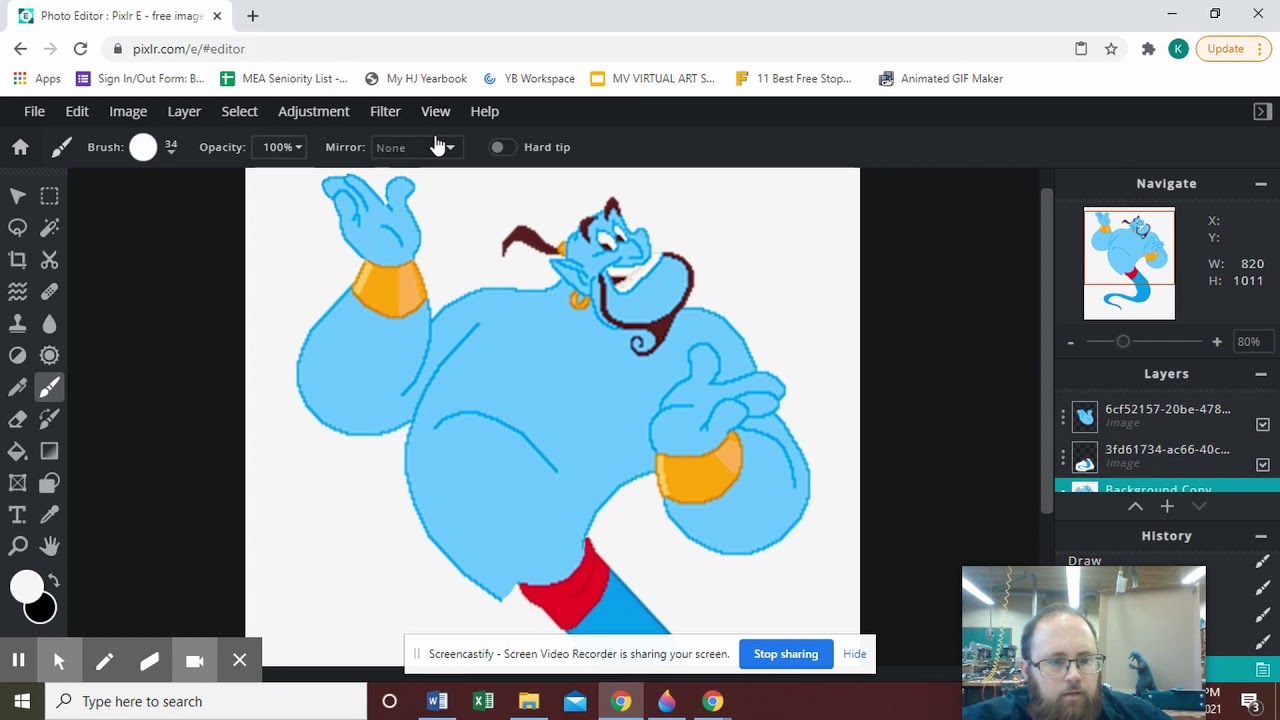The image size is (1280, 720).
Task: Toggle visibility of 3fd61734 layer
Action: coord(1263,465)
